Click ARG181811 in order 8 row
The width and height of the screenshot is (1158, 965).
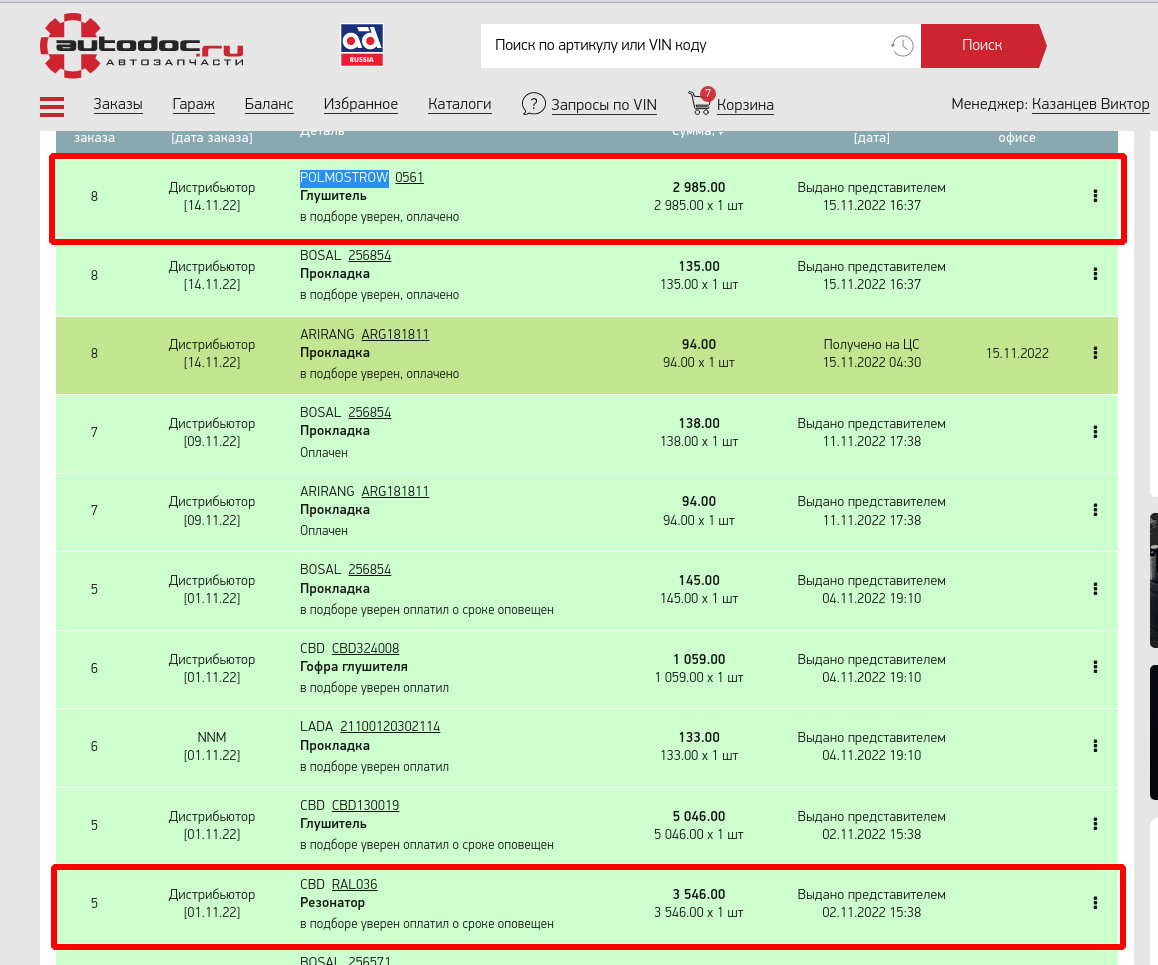pos(395,334)
